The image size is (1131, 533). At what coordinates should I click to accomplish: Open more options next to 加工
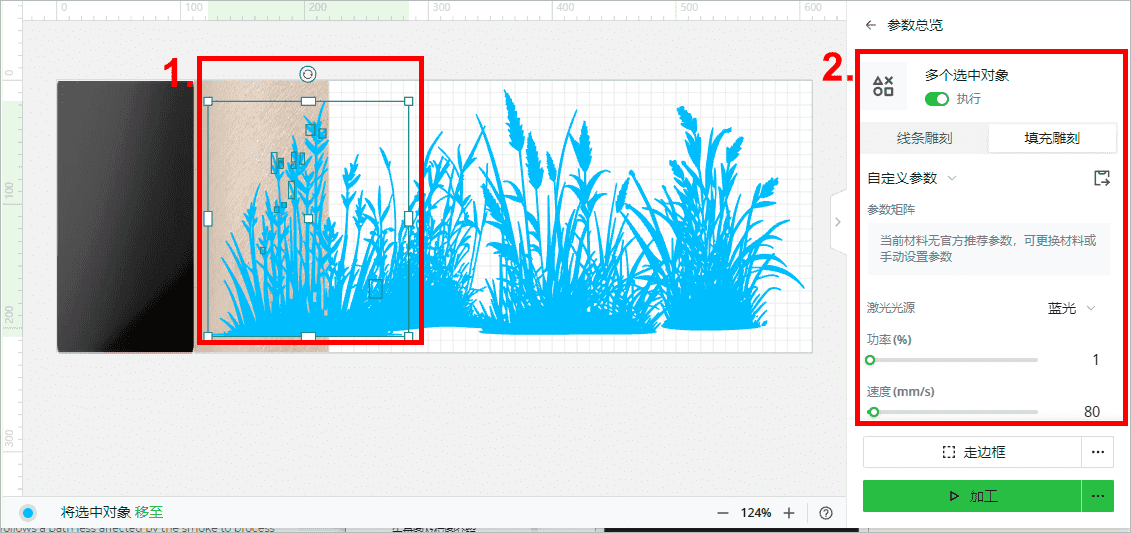pyautogui.click(x=1099, y=496)
